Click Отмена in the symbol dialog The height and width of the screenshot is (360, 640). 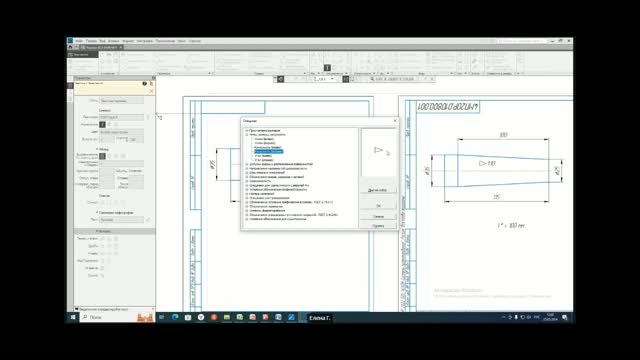[x=378, y=216]
